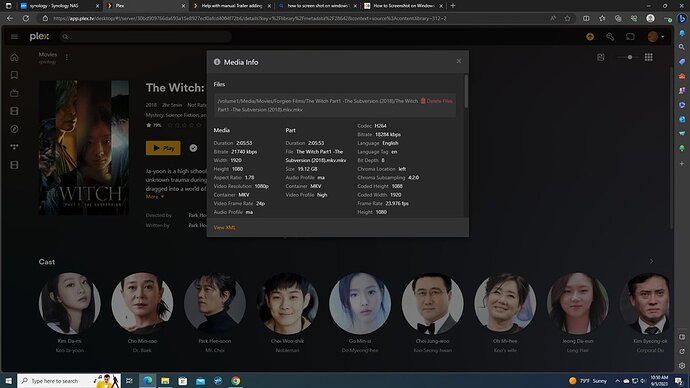Open the Plex account avatar menu

(x=655, y=37)
